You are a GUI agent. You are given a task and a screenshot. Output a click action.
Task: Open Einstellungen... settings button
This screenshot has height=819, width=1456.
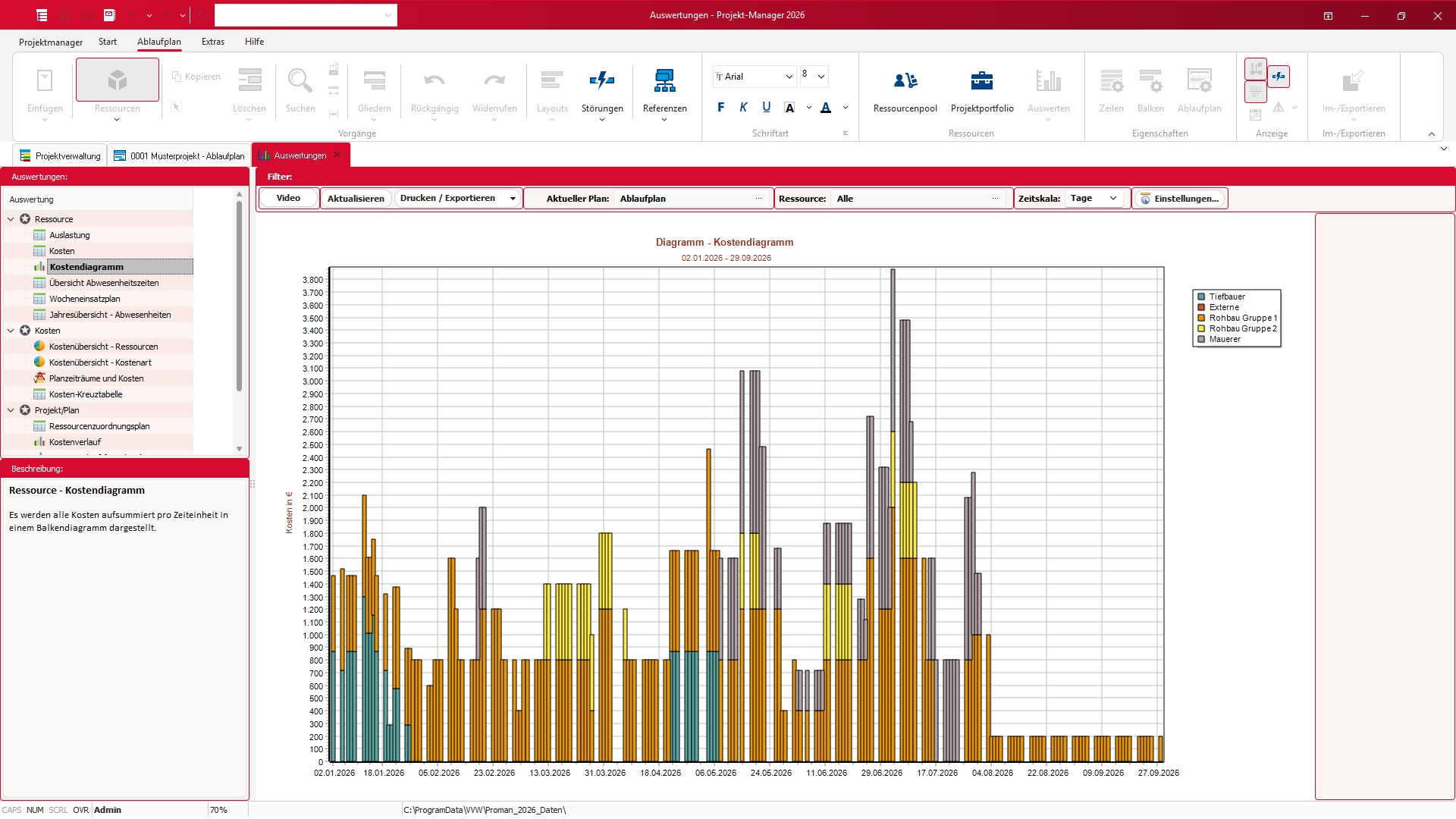tap(1179, 199)
